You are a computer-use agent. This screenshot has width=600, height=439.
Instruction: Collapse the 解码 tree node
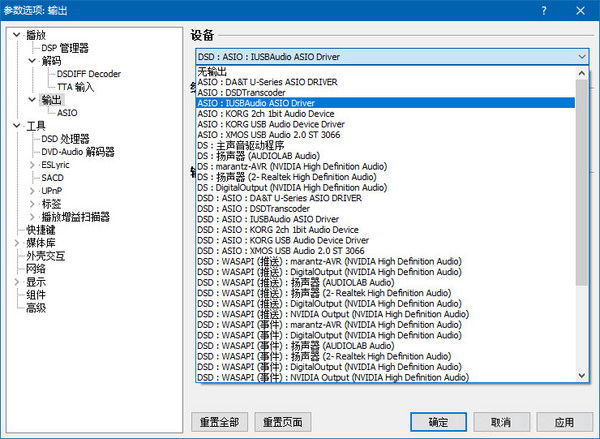tap(32, 60)
